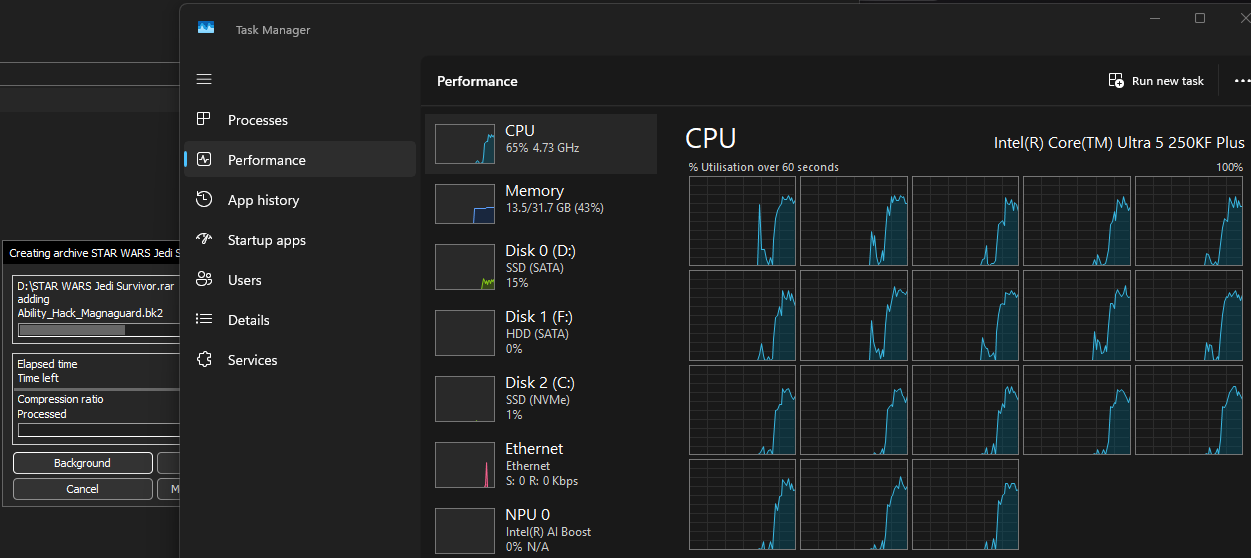Click the large CPU heading
This screenshot has height=558, width=1251.
711,139
